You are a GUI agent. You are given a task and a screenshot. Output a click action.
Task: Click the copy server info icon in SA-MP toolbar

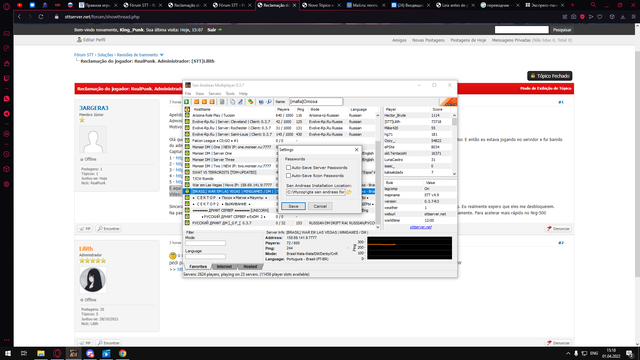(x=233, y=102)
